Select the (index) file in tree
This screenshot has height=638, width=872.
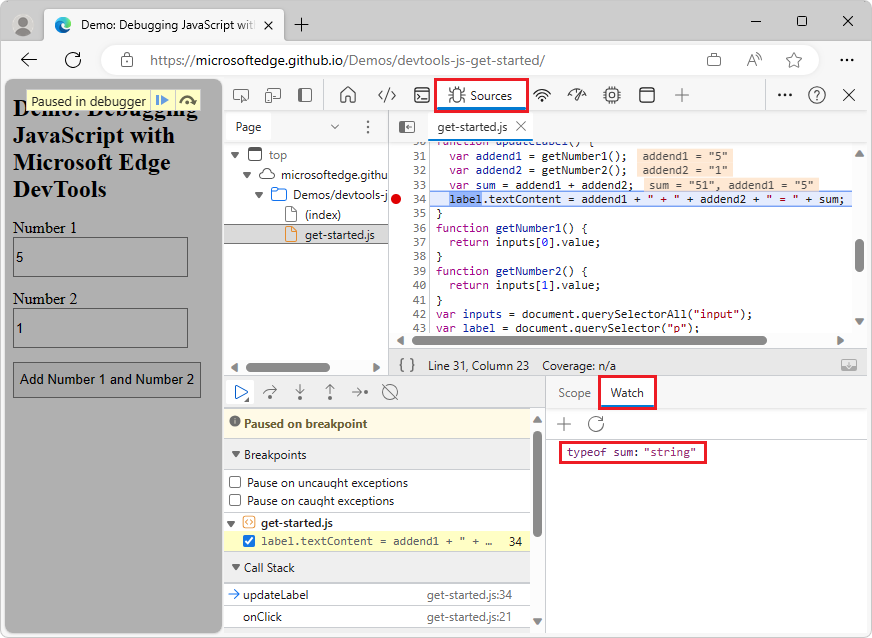(322, 214)
